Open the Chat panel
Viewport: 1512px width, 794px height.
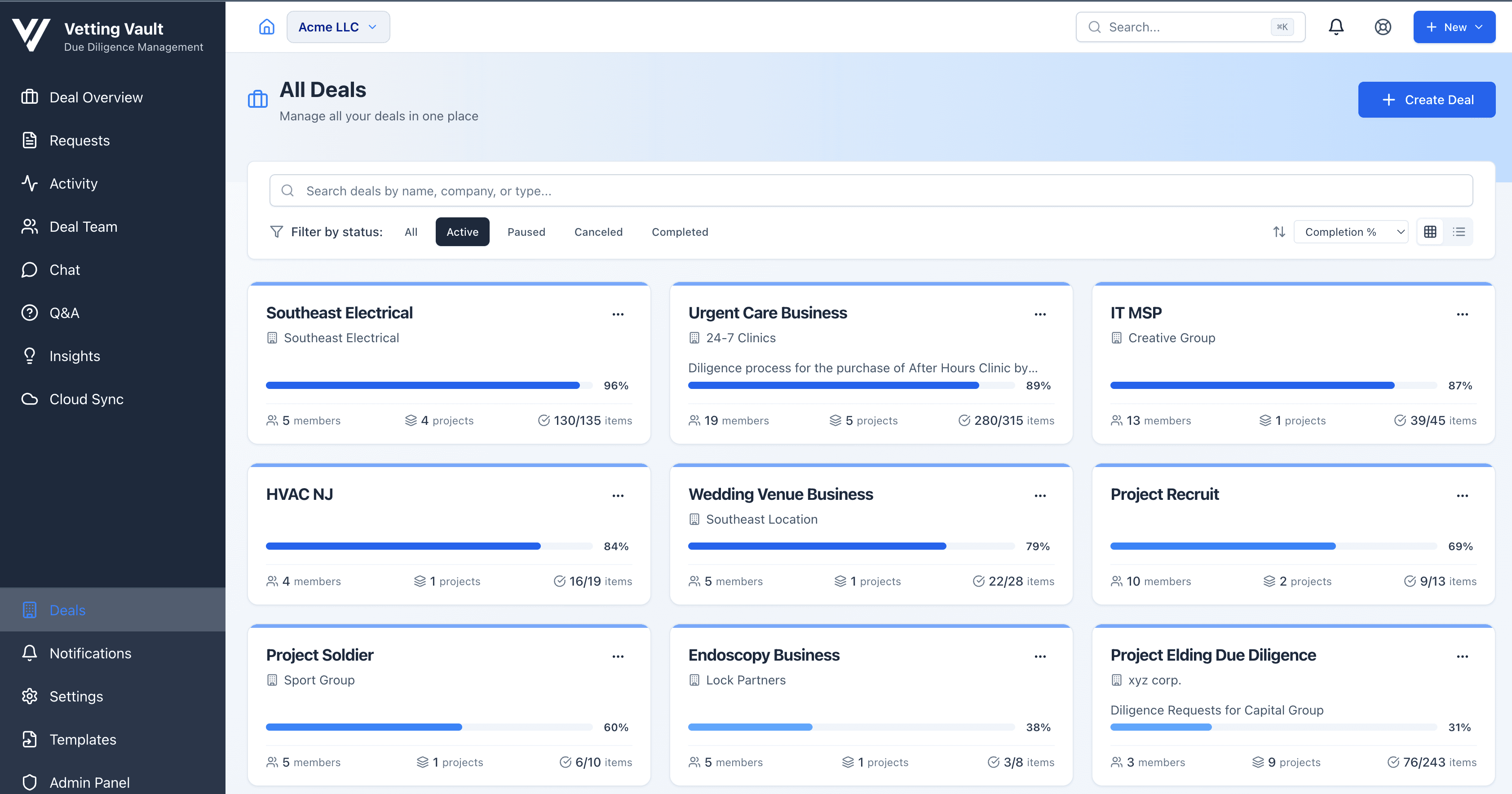(x=65, y=269)
